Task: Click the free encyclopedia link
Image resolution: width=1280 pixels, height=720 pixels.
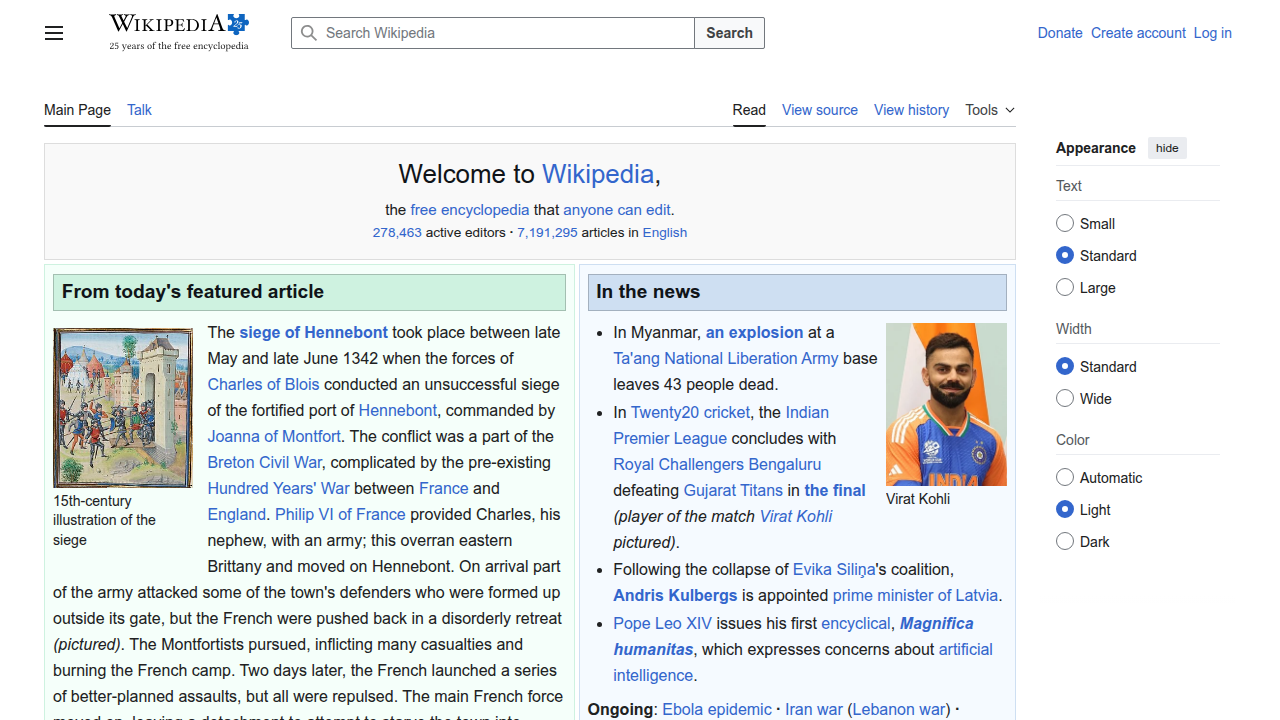Action: coord(470,210)
